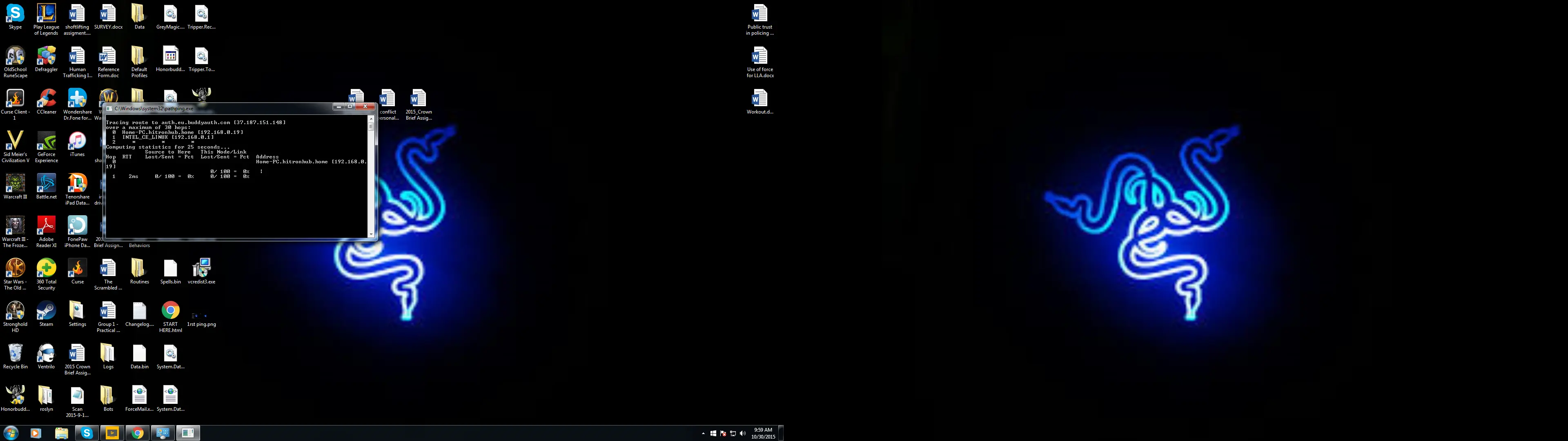Click pathping console scroll down arrow

[371, 234]
